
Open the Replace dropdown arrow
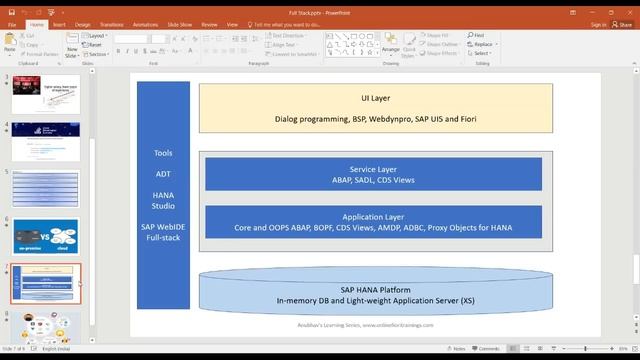coord(497,44)
